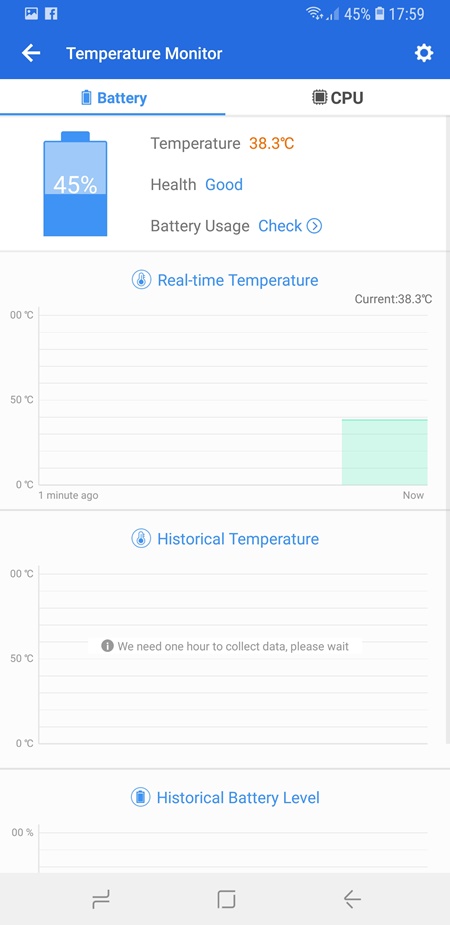Tap the Historical Battery Level heading
Image resolution: width=450 pixels, height=925 pixels.
coord(238,798)
